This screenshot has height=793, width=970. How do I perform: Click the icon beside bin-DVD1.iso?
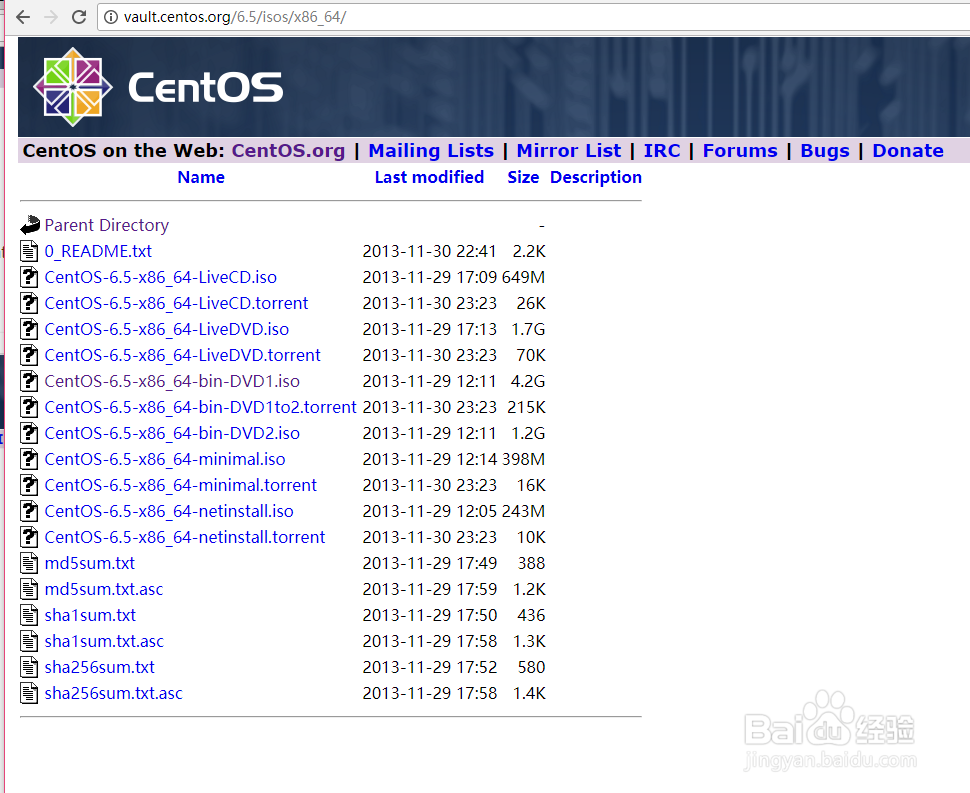coord(29,380)
